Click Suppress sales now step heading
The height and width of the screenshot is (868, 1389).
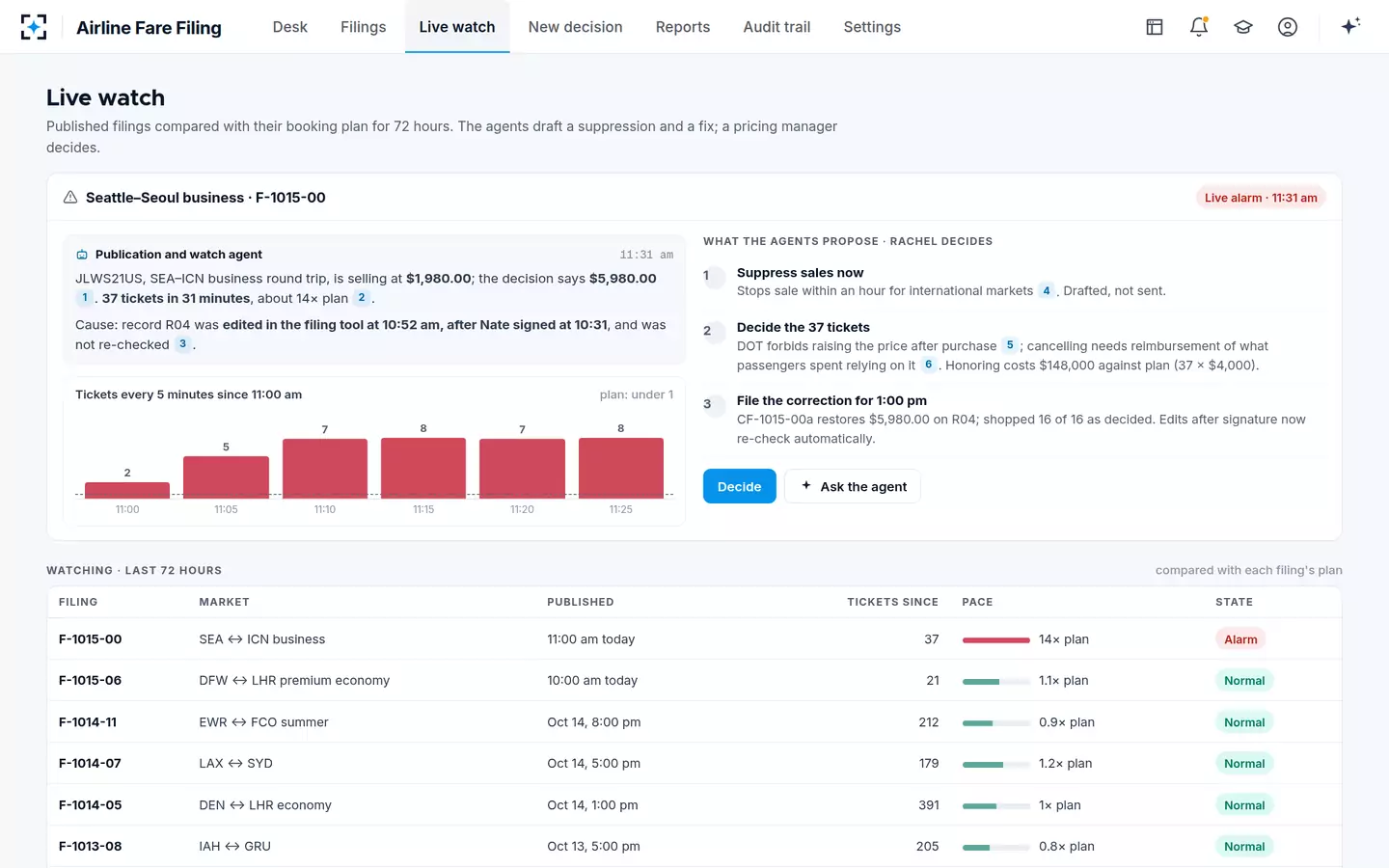801,273
